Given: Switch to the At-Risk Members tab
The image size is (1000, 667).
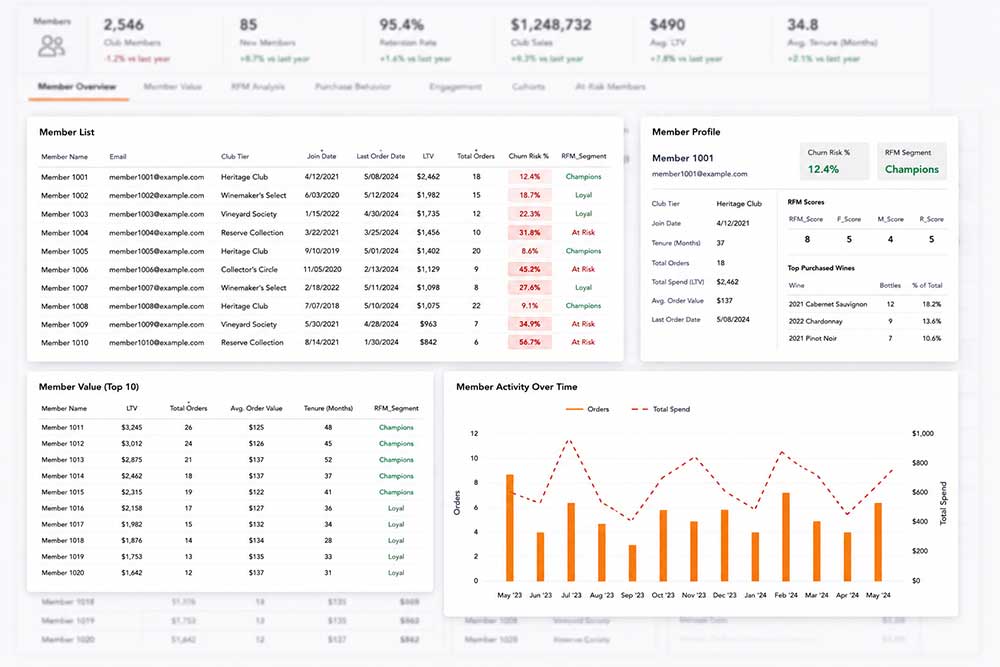Looking at the screenshot, I should pos(610,87).
